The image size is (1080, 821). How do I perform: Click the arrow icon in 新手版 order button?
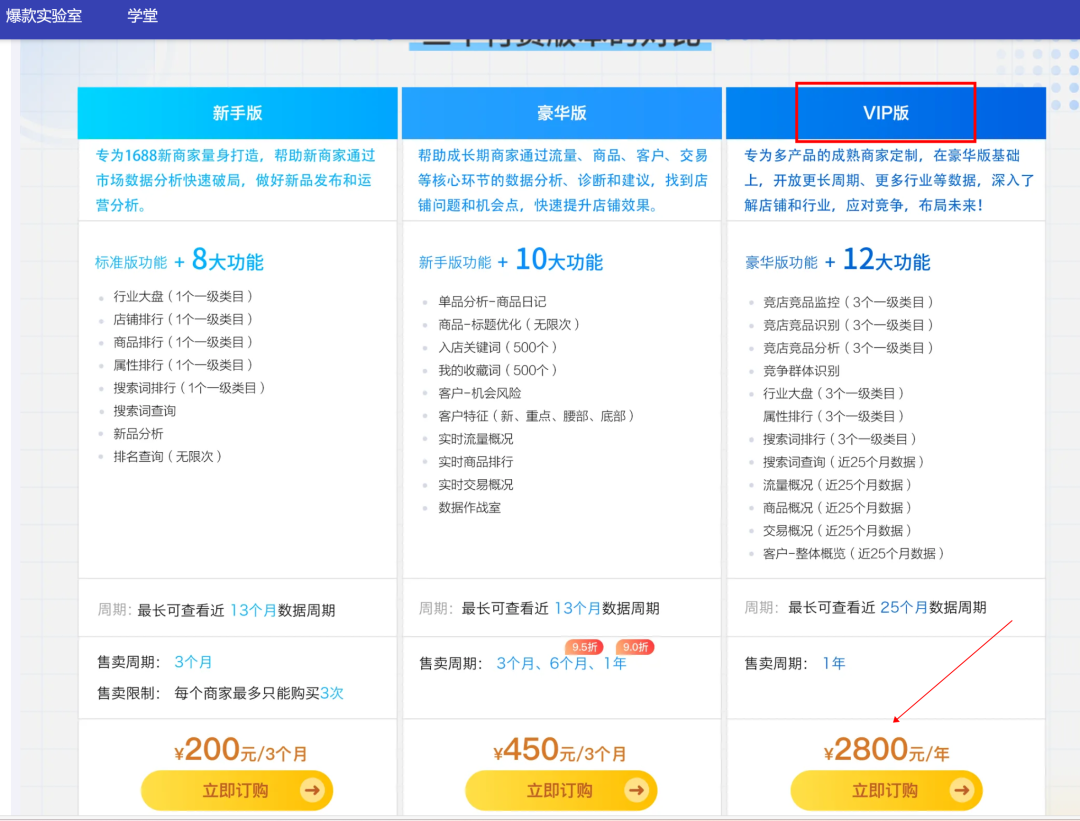point(312,790)
